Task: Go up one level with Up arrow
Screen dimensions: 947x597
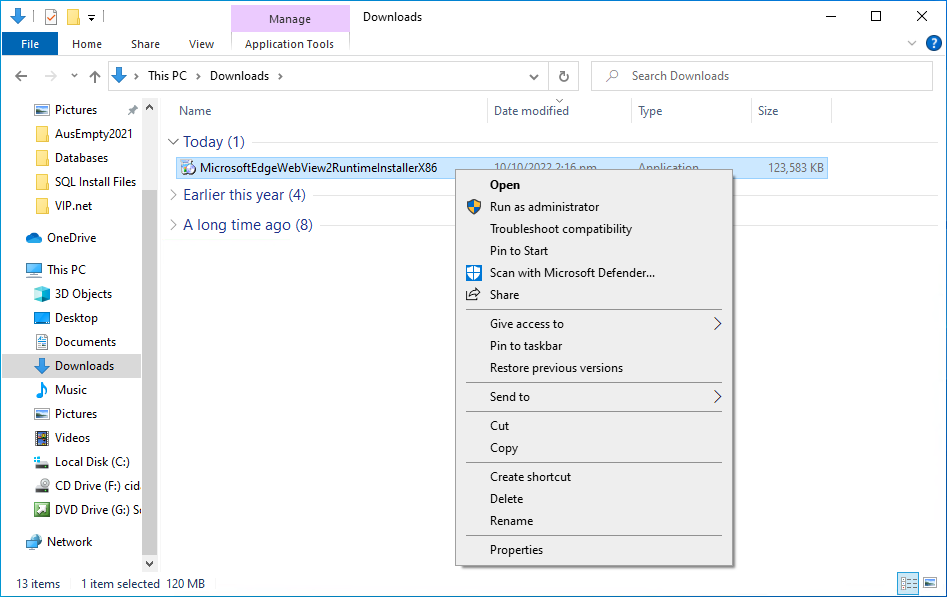Action: pyautogui.click(x=95, y=76)
